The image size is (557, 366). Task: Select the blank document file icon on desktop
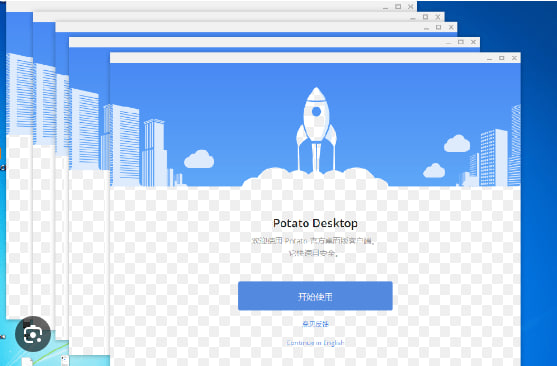(27, 361)
